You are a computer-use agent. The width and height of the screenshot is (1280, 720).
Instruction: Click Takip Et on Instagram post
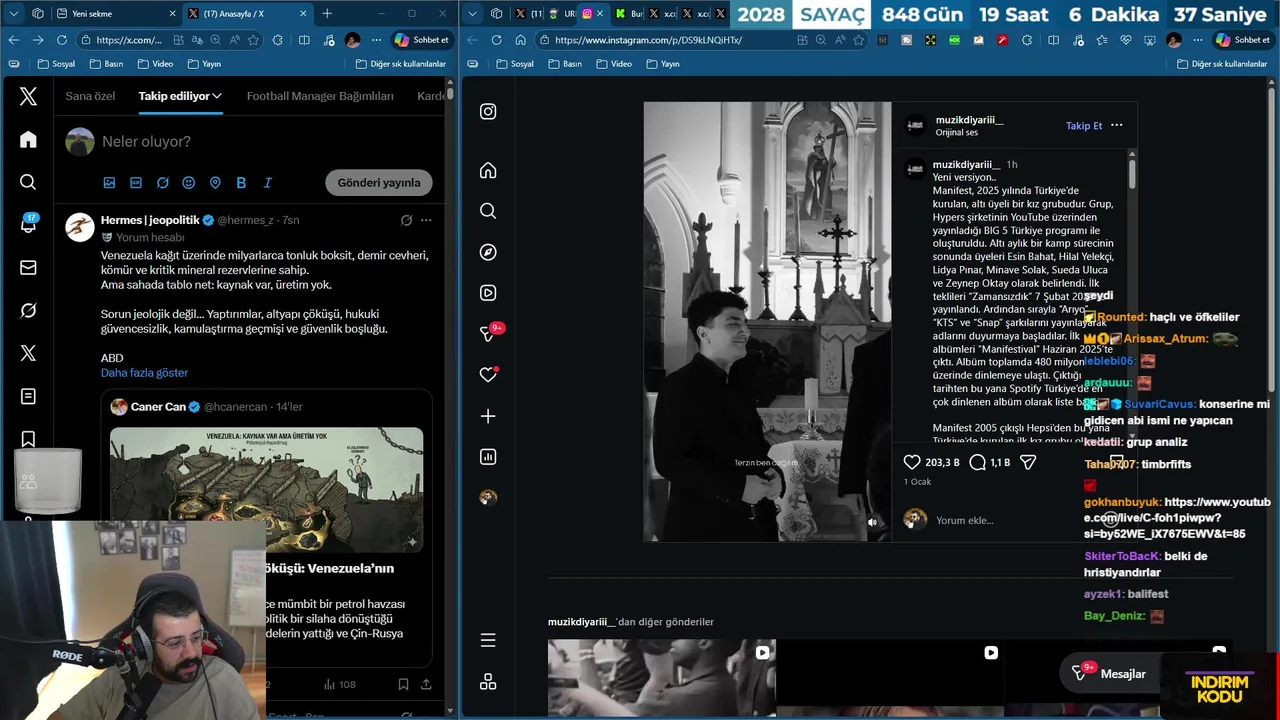pos(1084,126)
